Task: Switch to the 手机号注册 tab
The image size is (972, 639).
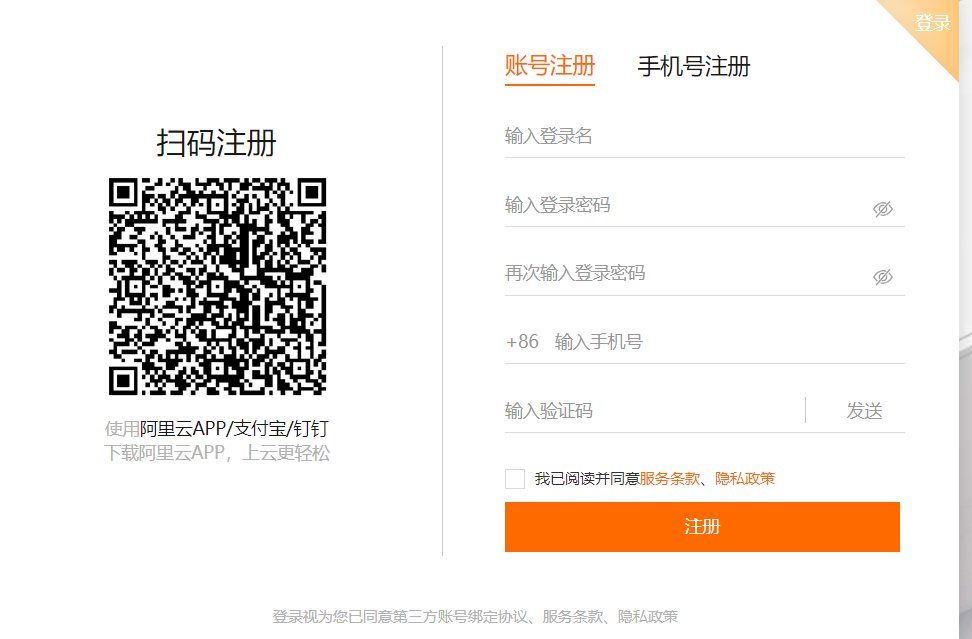Action: (694, 66)
